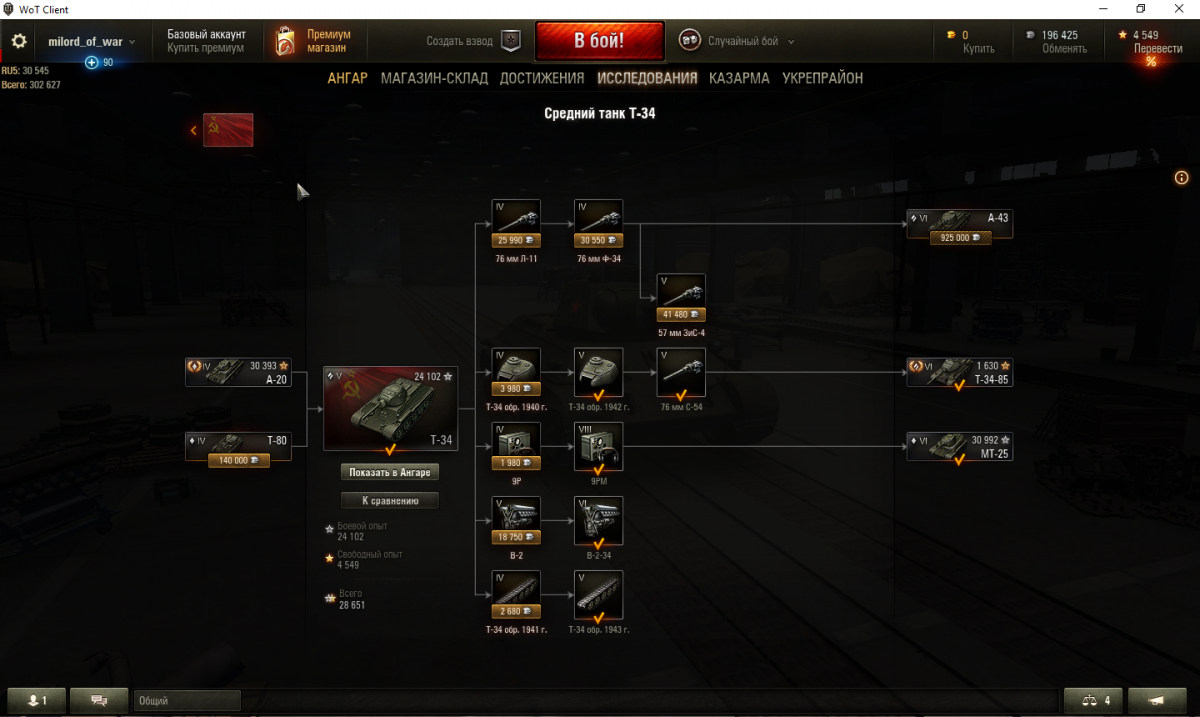This screenshot has width=1200, height=717.
Task: Click the Общий chat input field
Action: [x=187, y=701]
